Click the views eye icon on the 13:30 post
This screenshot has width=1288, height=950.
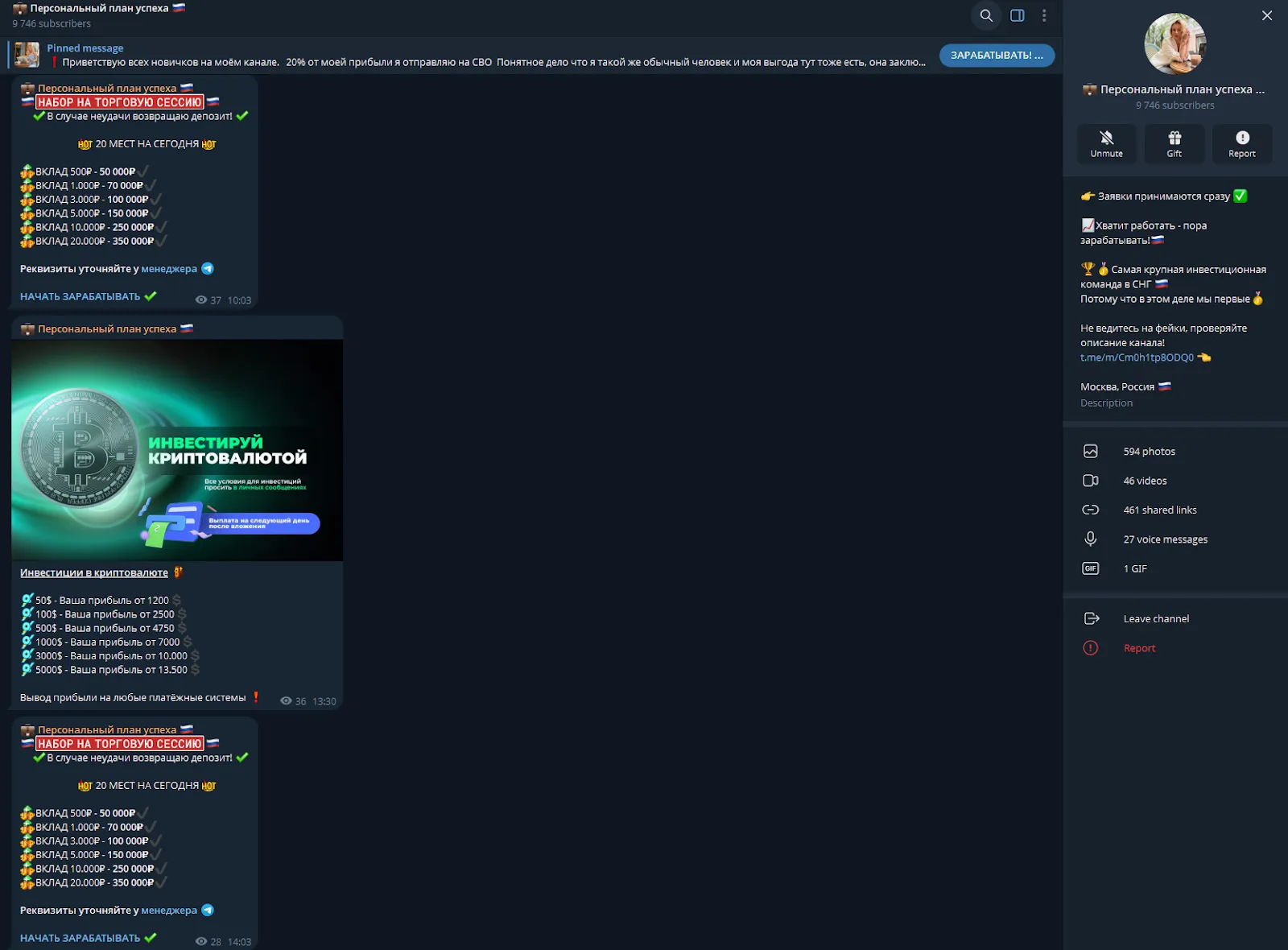pyautogui.click(x=286, y=701)
